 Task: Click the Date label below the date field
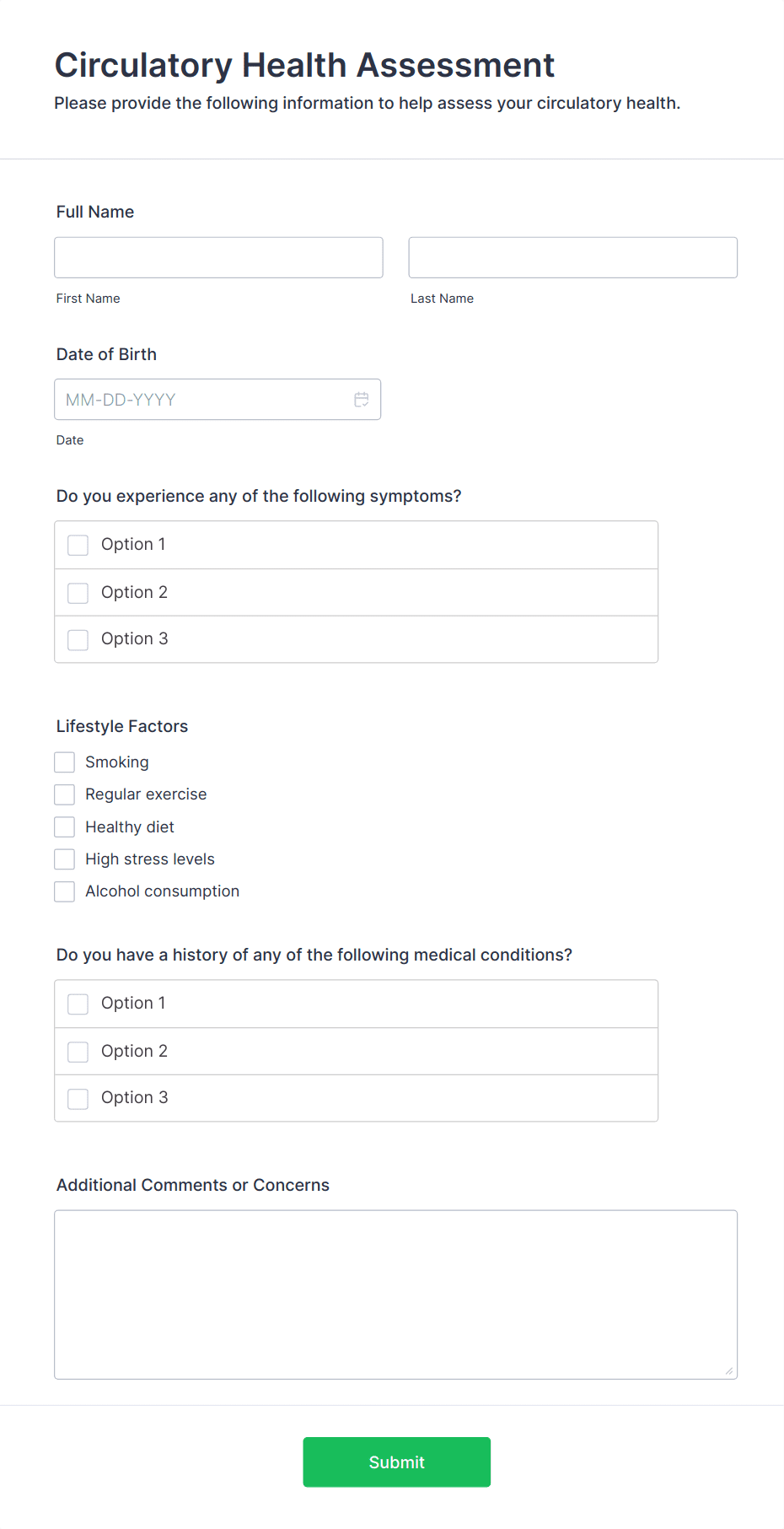point(70,439)
